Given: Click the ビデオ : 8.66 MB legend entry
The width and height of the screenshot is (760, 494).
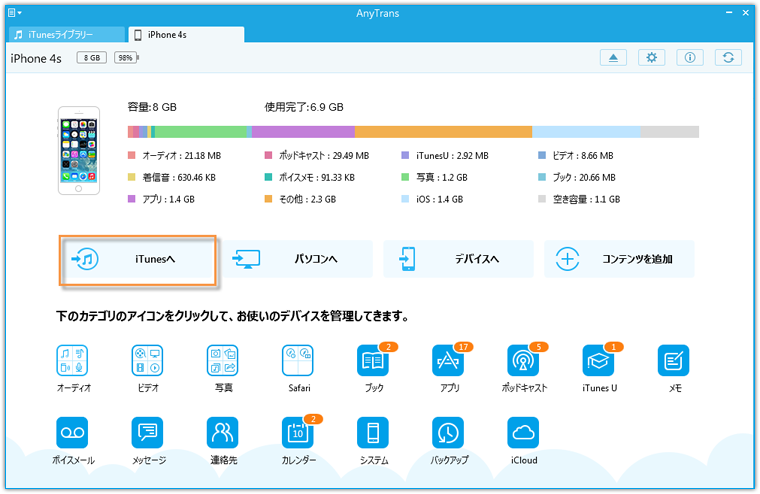Looking at the screenshot, I should [x=576, y=156].
